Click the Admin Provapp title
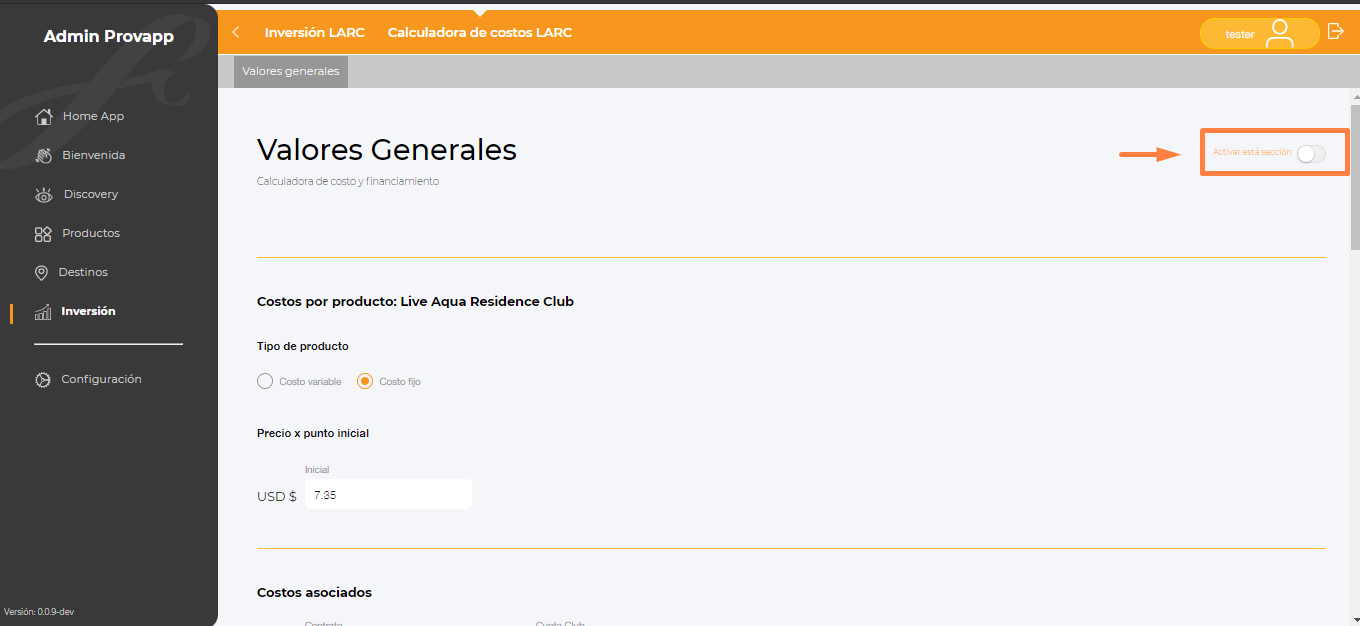 [x=109, y=37]
